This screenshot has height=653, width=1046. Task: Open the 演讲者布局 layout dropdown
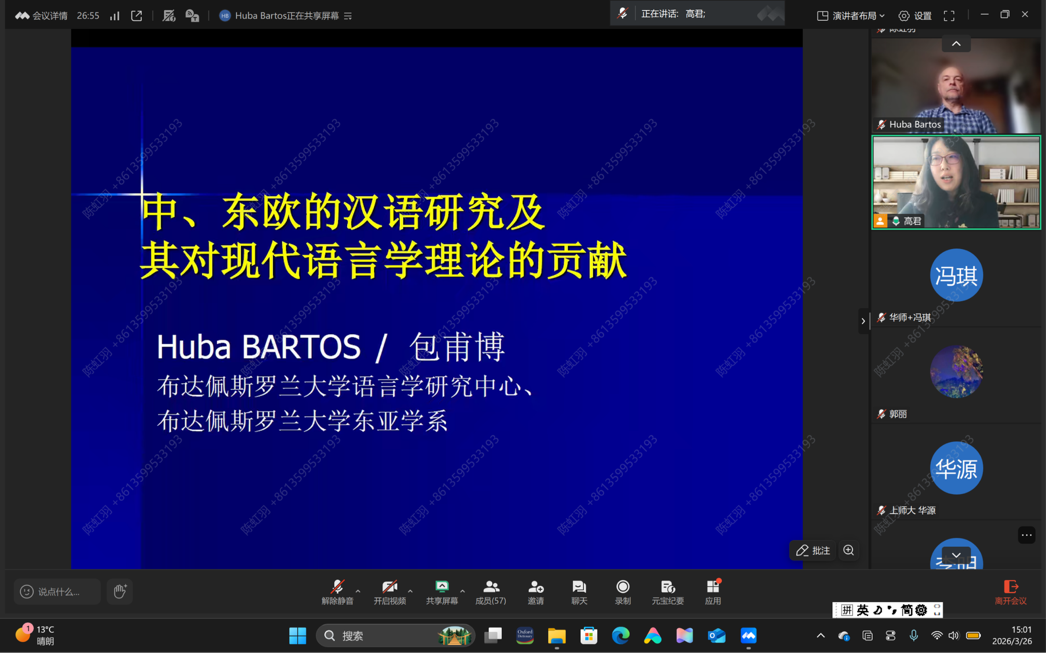pos(851,15)
